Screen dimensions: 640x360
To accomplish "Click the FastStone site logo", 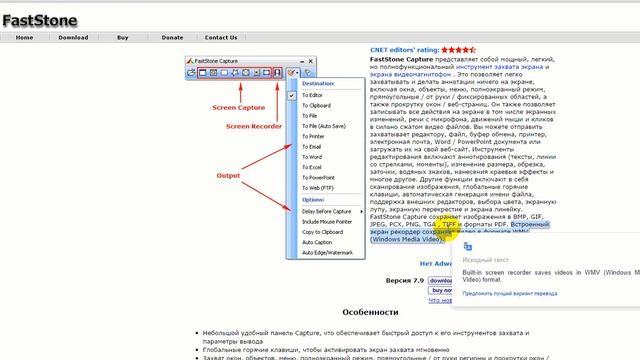I will (x=40, y=20).
